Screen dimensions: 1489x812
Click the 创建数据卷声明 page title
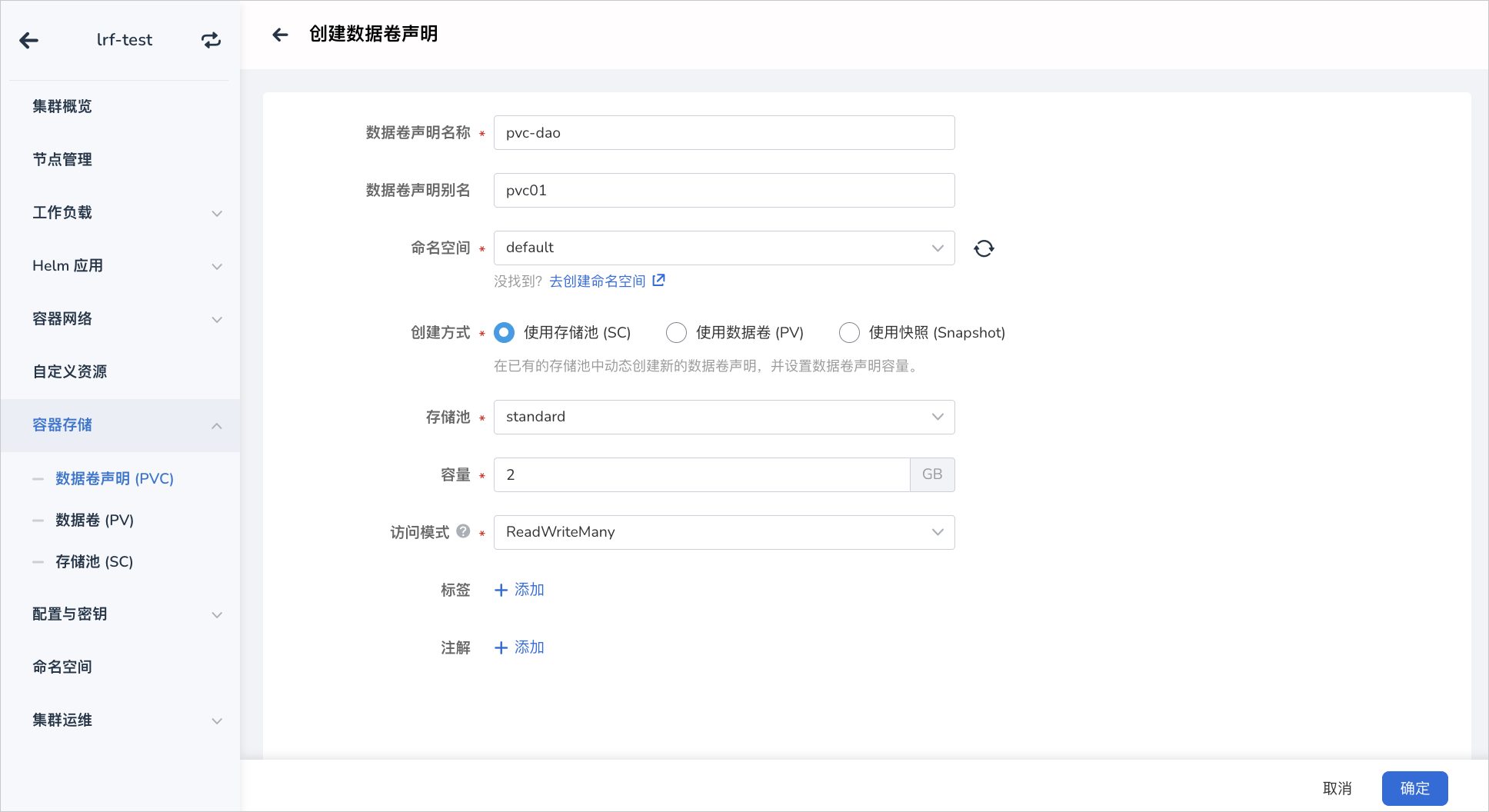tap(374, 34)
